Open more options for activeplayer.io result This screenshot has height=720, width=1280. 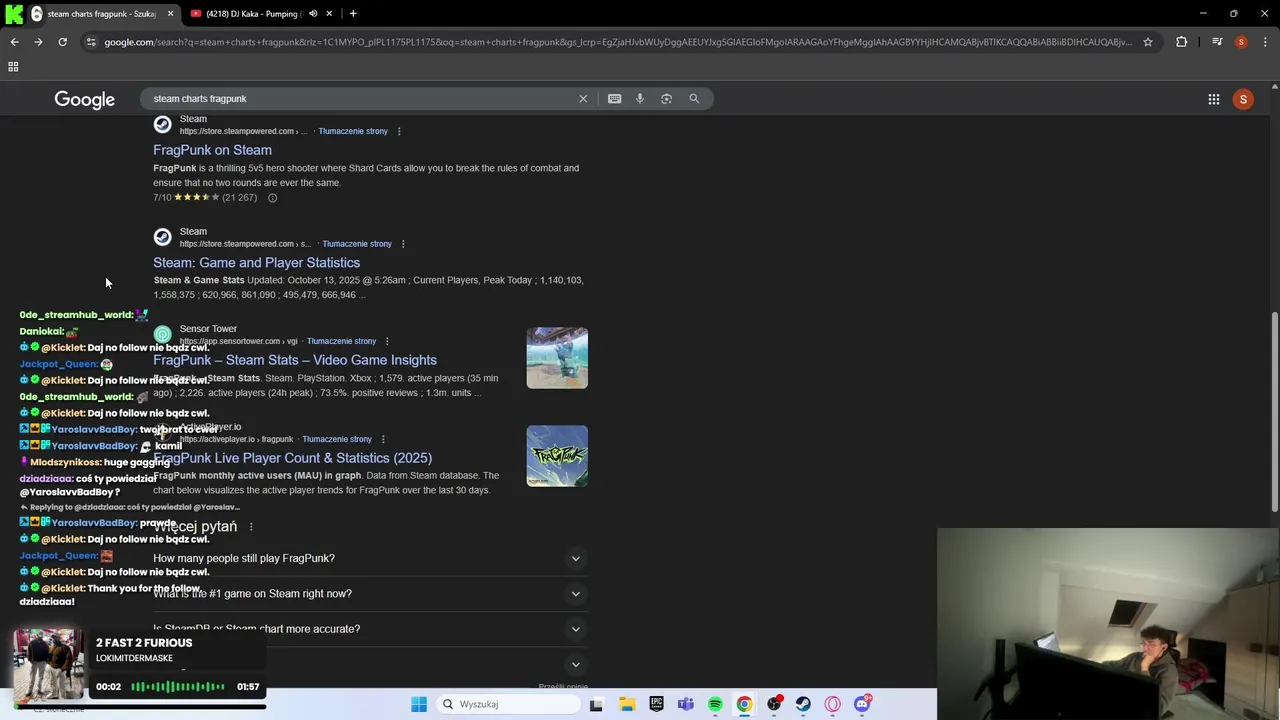tap(383, 439)
